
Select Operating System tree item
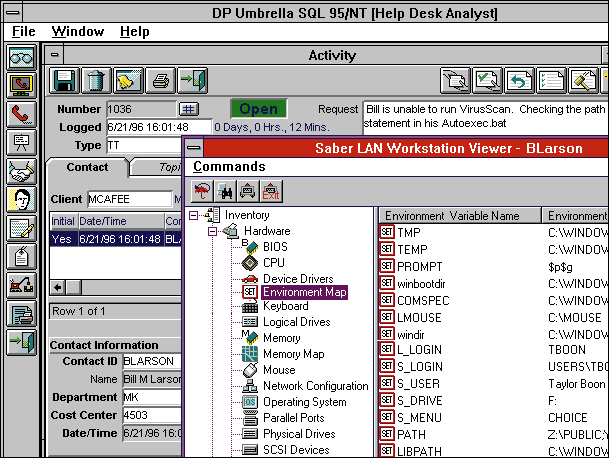[x=304, y=402]
